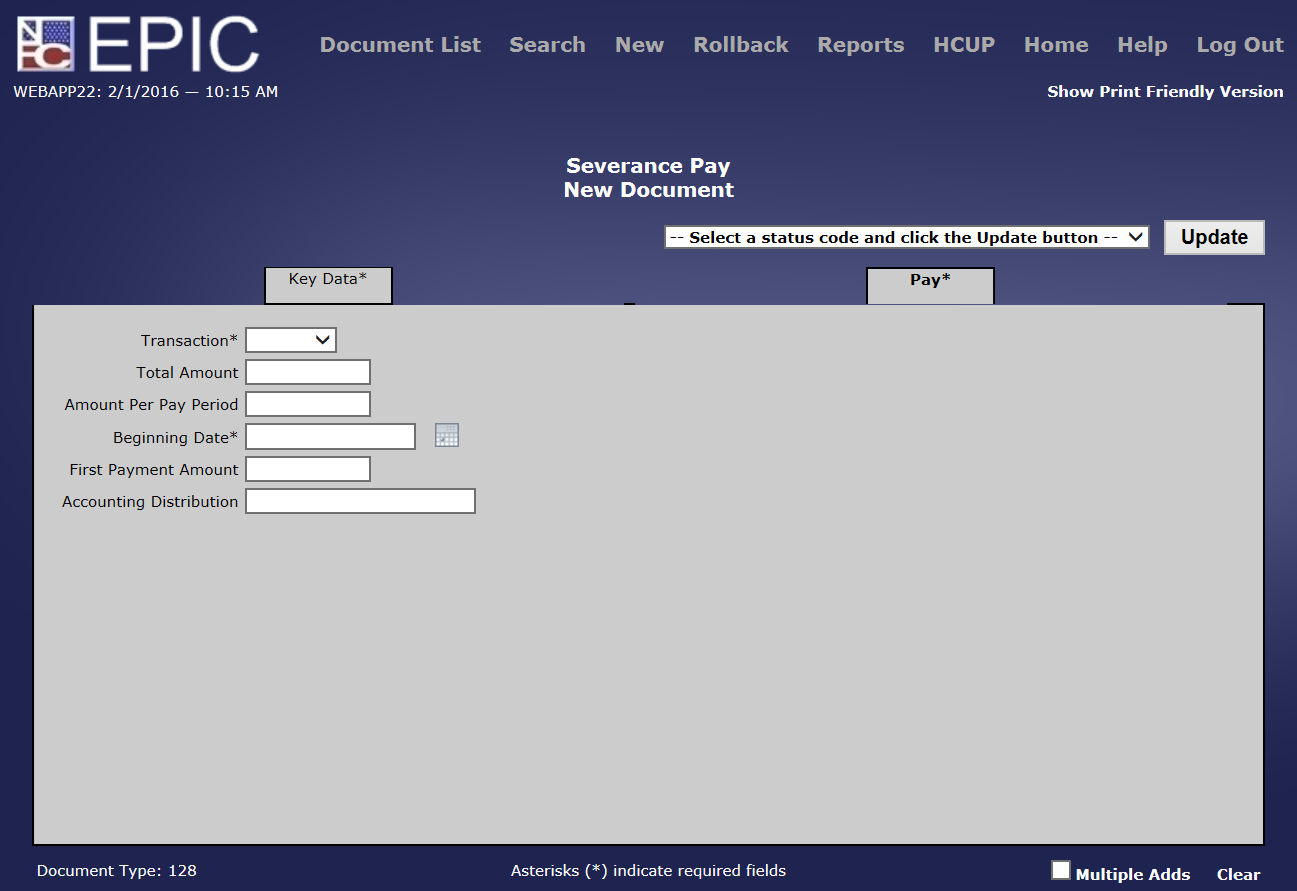The width and height of the screenshot is (1297, 891).
Task: Open Document List from navigation
Action: pos(400,45)
